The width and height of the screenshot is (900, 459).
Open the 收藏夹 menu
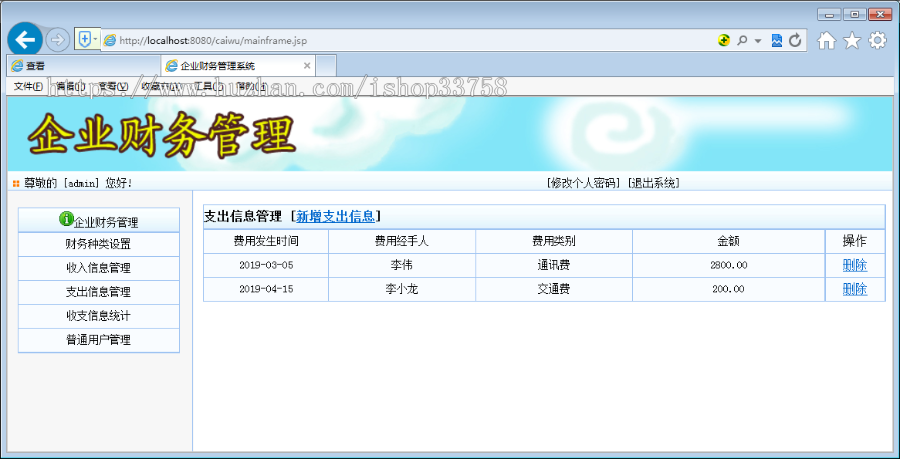(161, 86)
